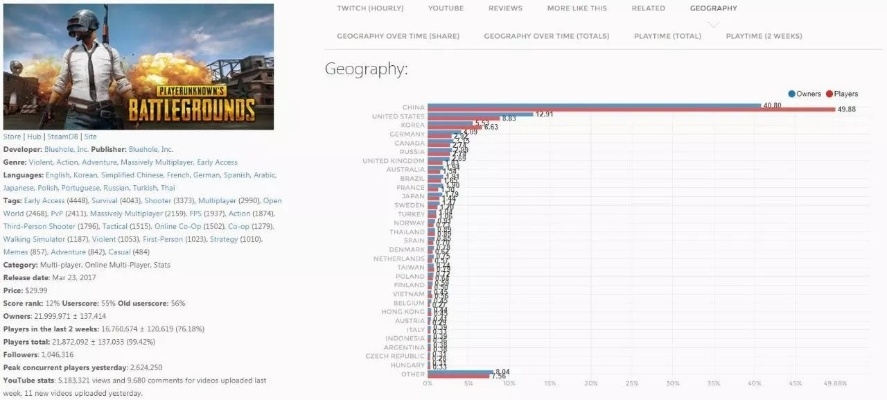Open the More Like This tab
The image size is (887, 400).
pos(576,8)
